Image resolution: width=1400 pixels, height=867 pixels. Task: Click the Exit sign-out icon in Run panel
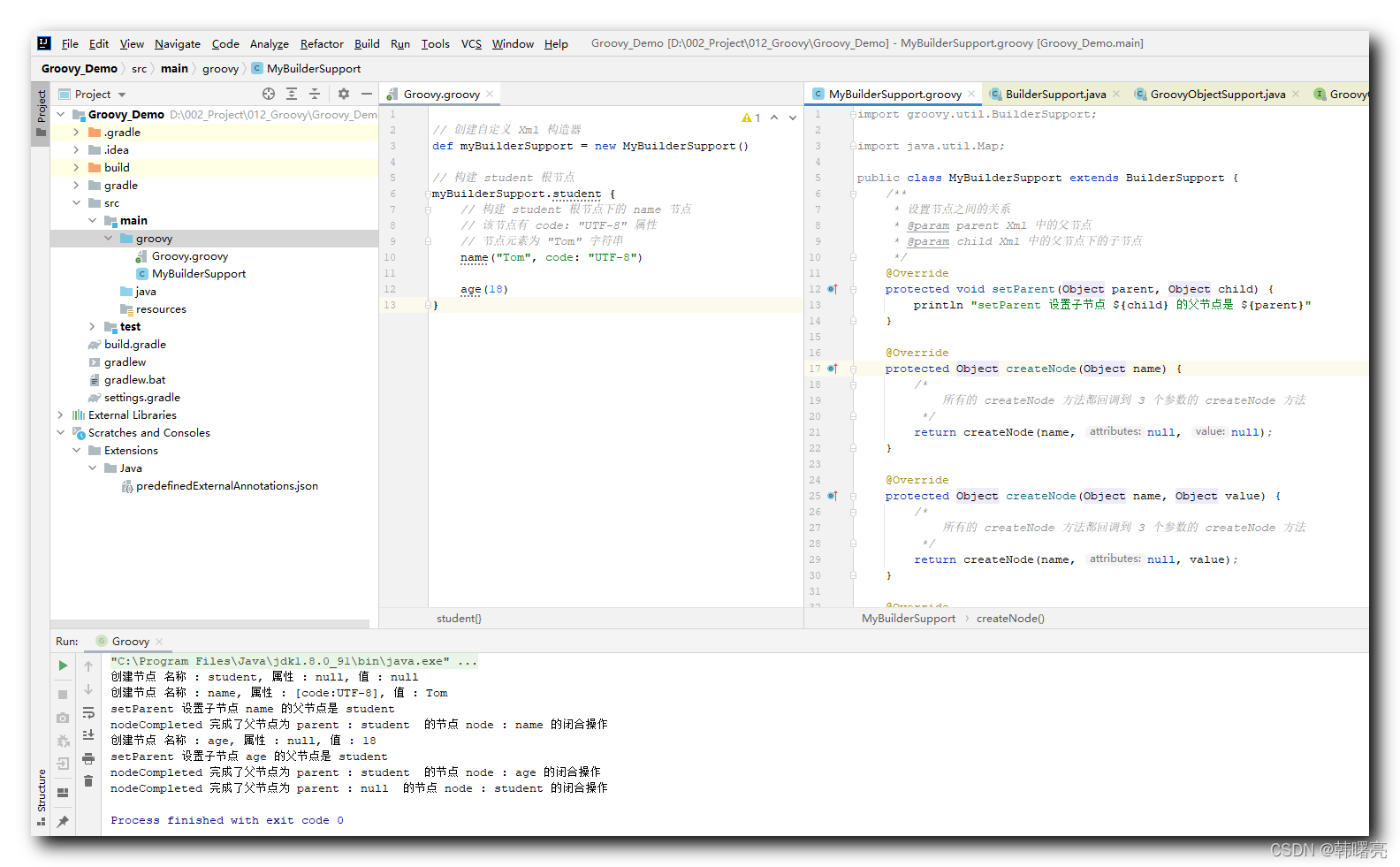[63, 764]
